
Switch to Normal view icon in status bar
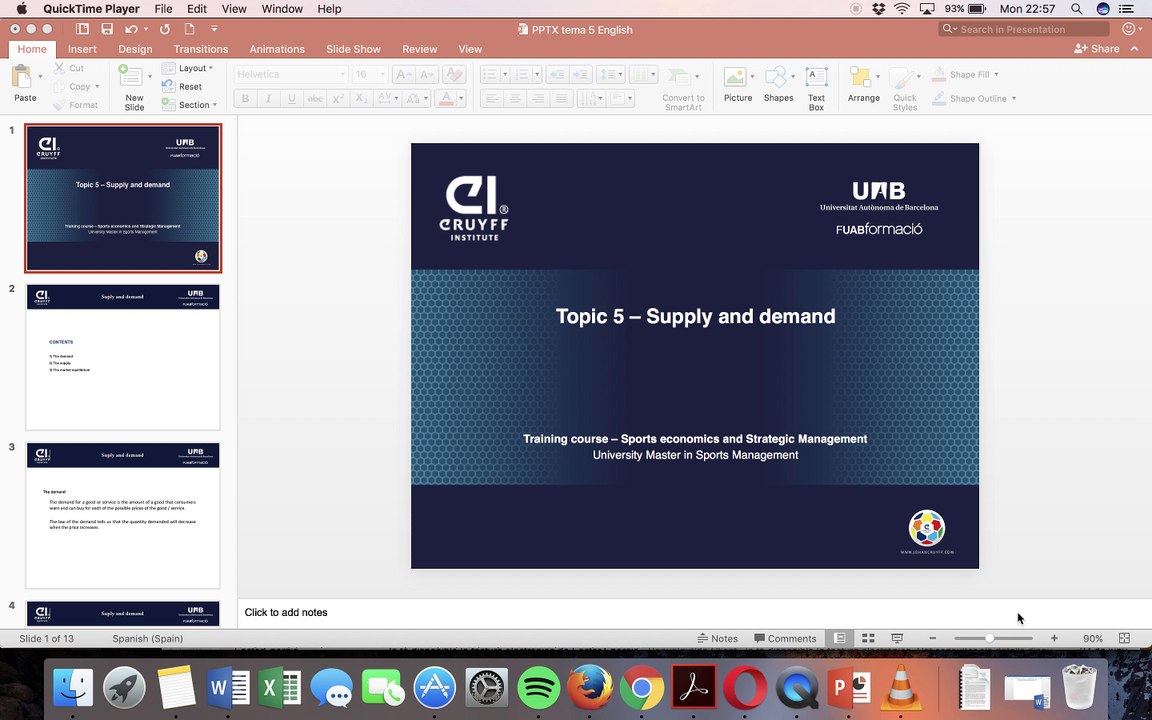point(839,638)
